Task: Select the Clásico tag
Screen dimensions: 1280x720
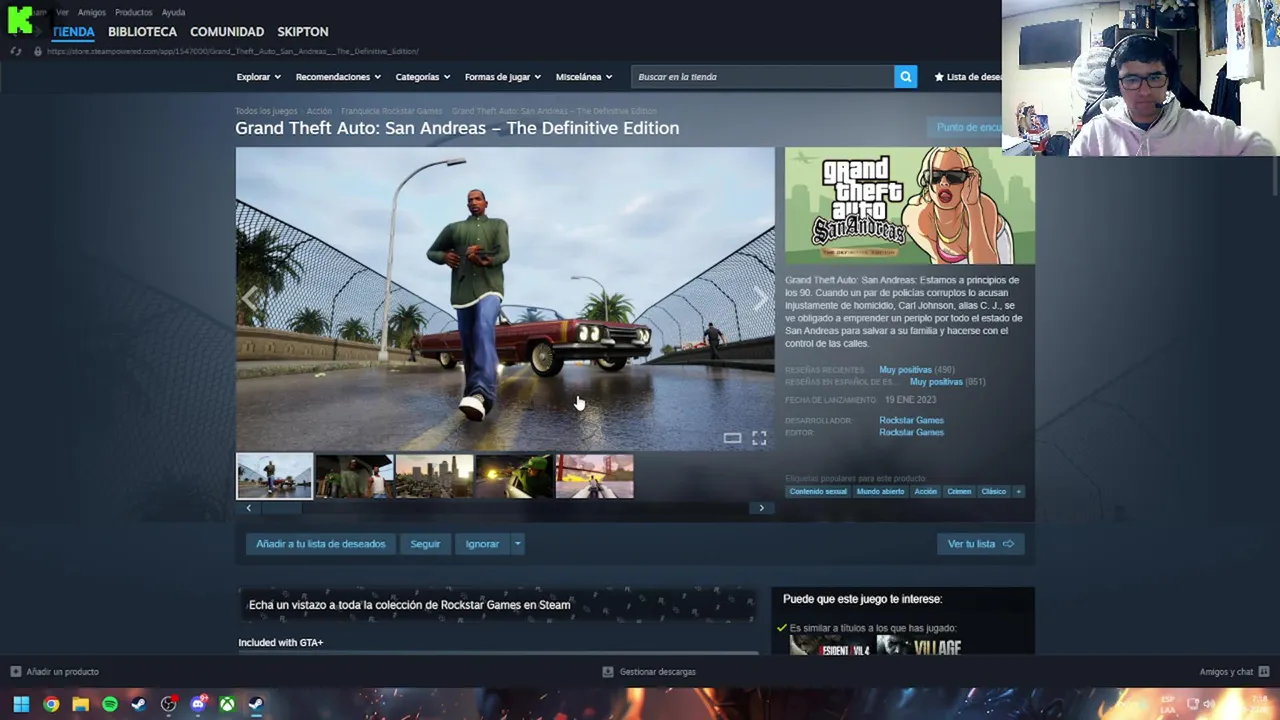Action: [993, 491]
